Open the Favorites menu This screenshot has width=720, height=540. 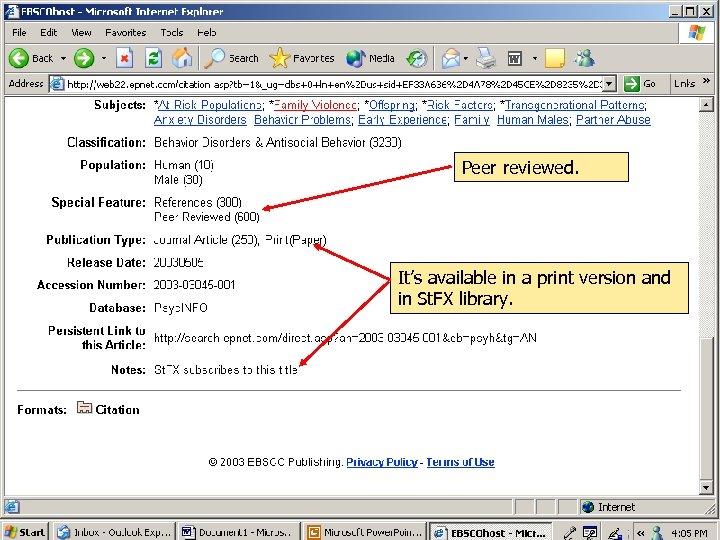pos(125,33)
